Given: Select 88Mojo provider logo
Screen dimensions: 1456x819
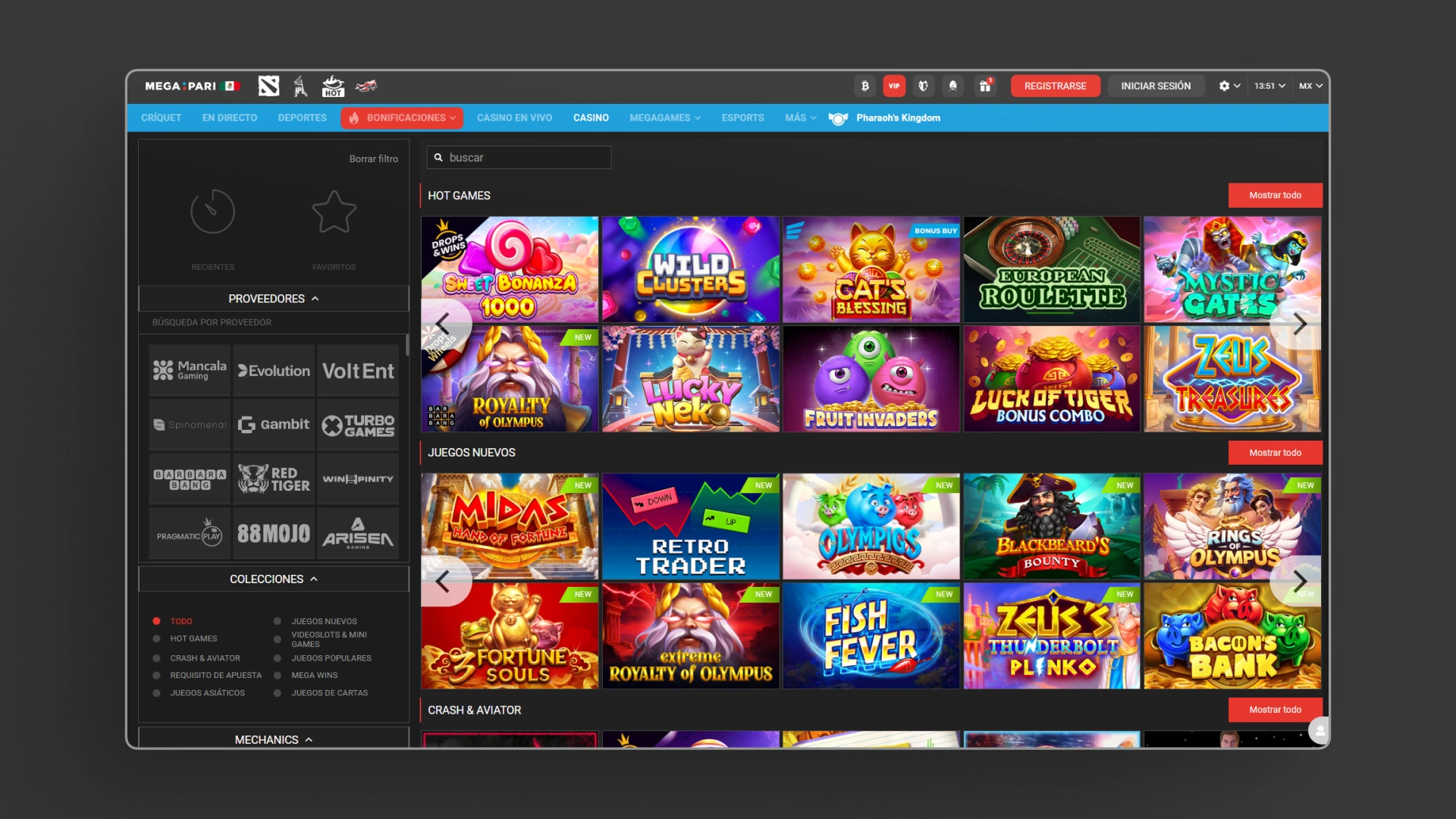Looking at the screenshot, I should (274, 534).
